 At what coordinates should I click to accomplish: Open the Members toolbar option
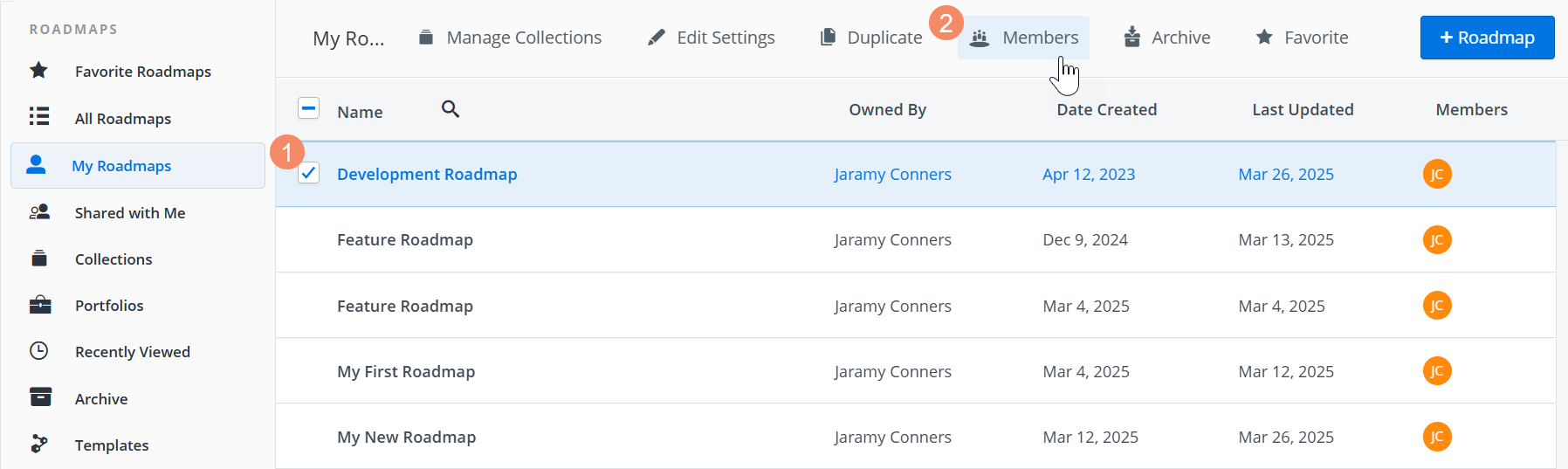pos(1024,38)
